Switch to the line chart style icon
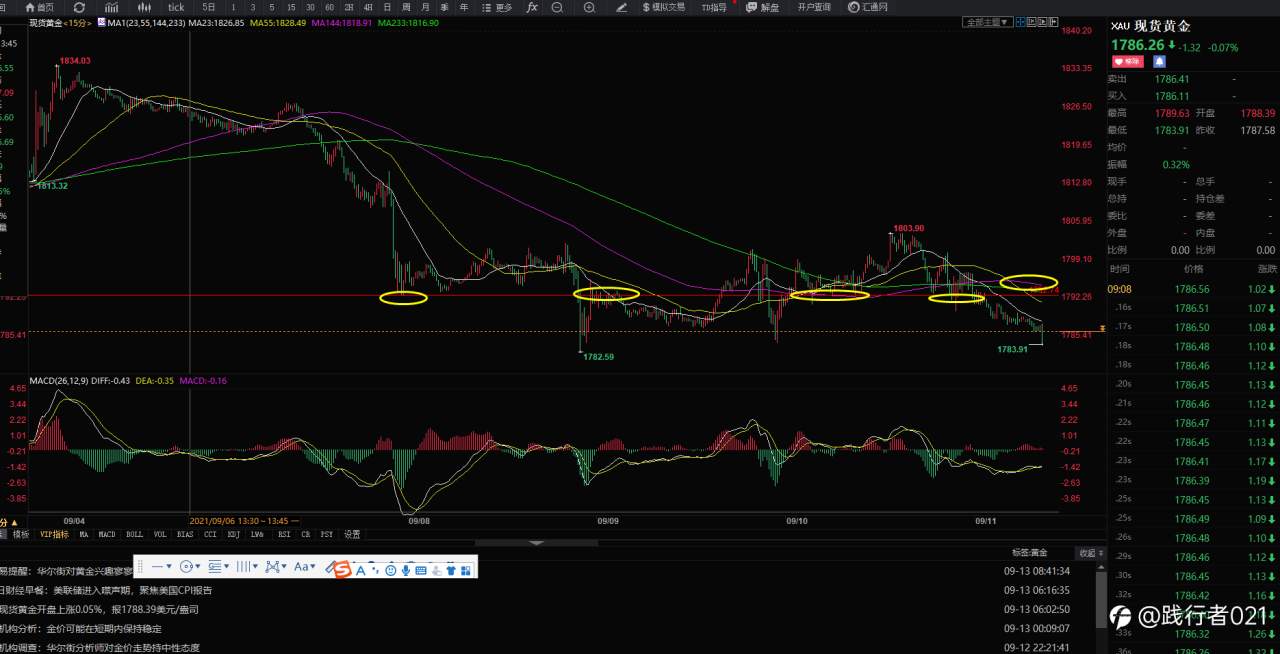The height and width of the screenshot is (654, 1280). point(112,7)
